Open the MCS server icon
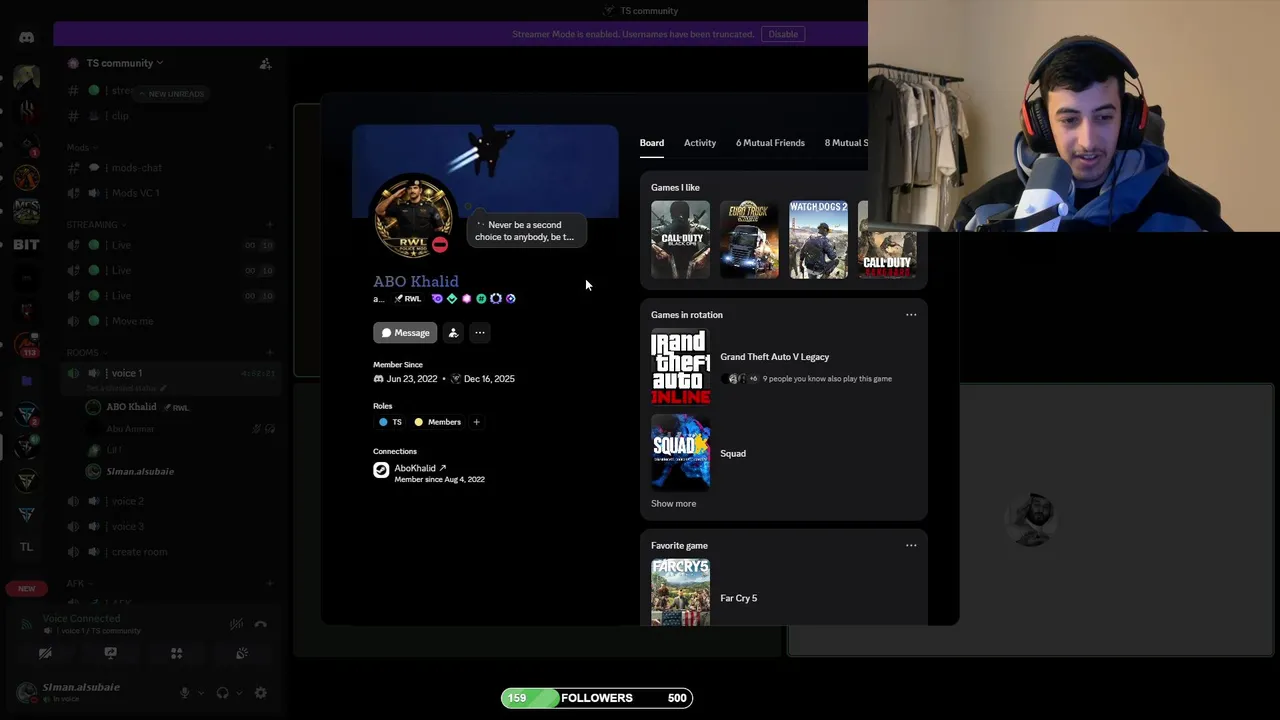 tap(27, 211)
